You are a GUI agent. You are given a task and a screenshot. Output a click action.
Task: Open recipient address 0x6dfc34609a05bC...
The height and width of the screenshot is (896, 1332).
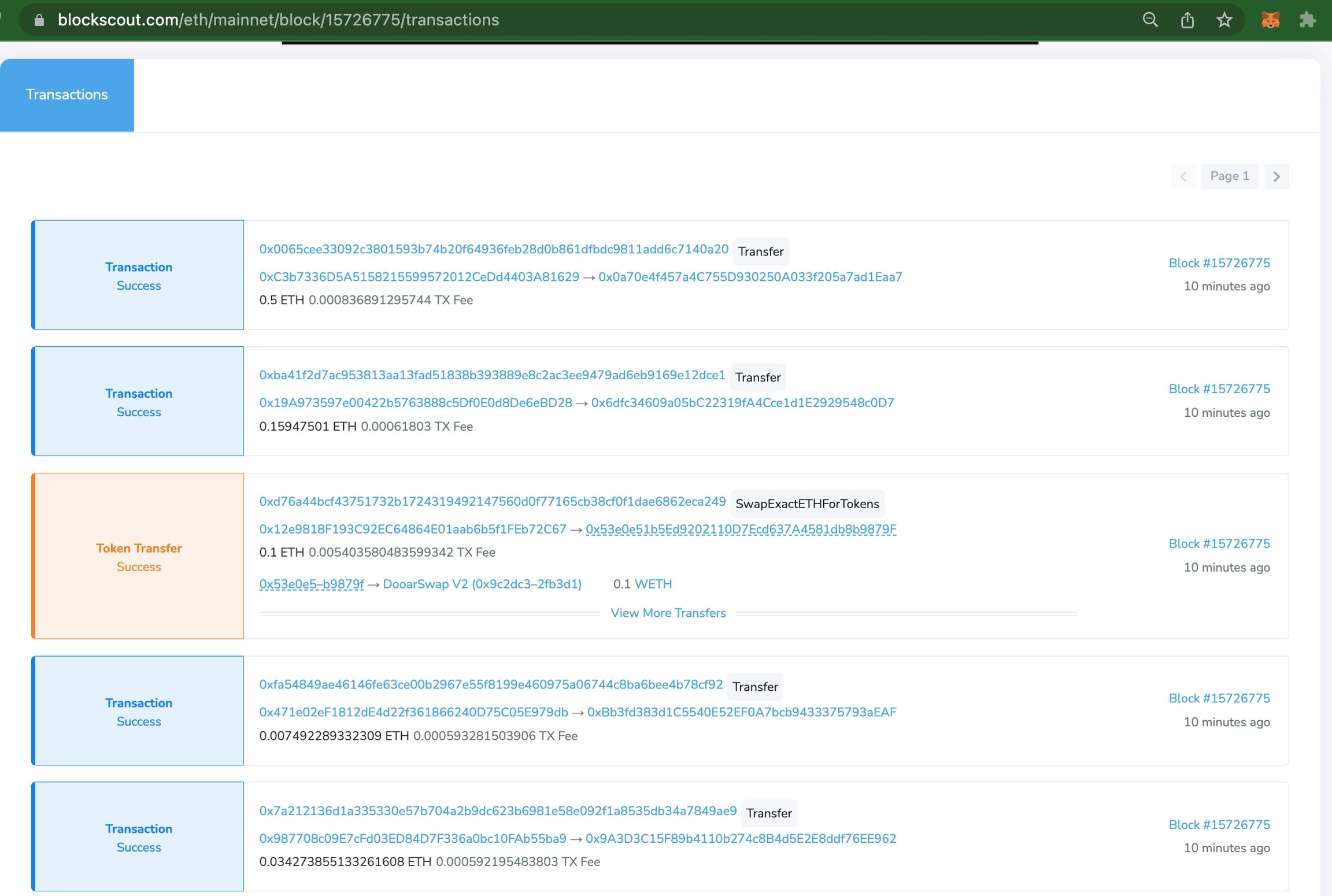coord(742,403)
